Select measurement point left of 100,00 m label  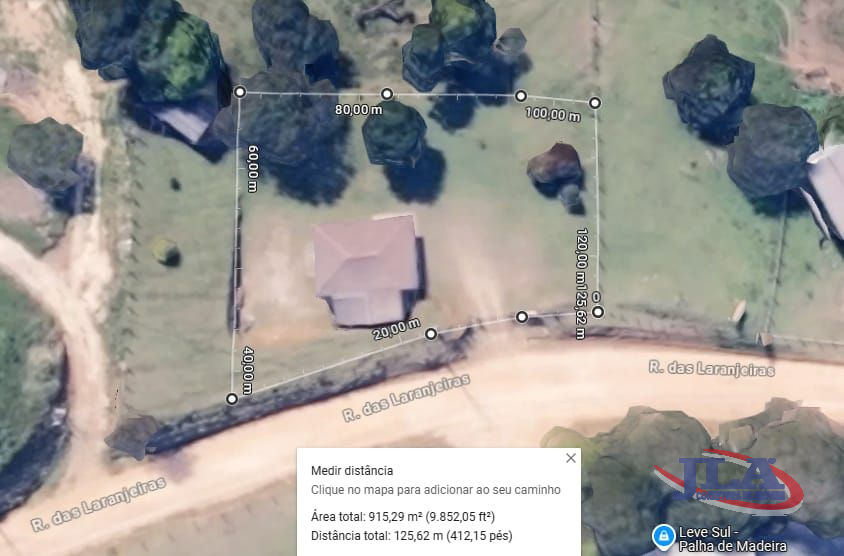[x=521, y=96]
